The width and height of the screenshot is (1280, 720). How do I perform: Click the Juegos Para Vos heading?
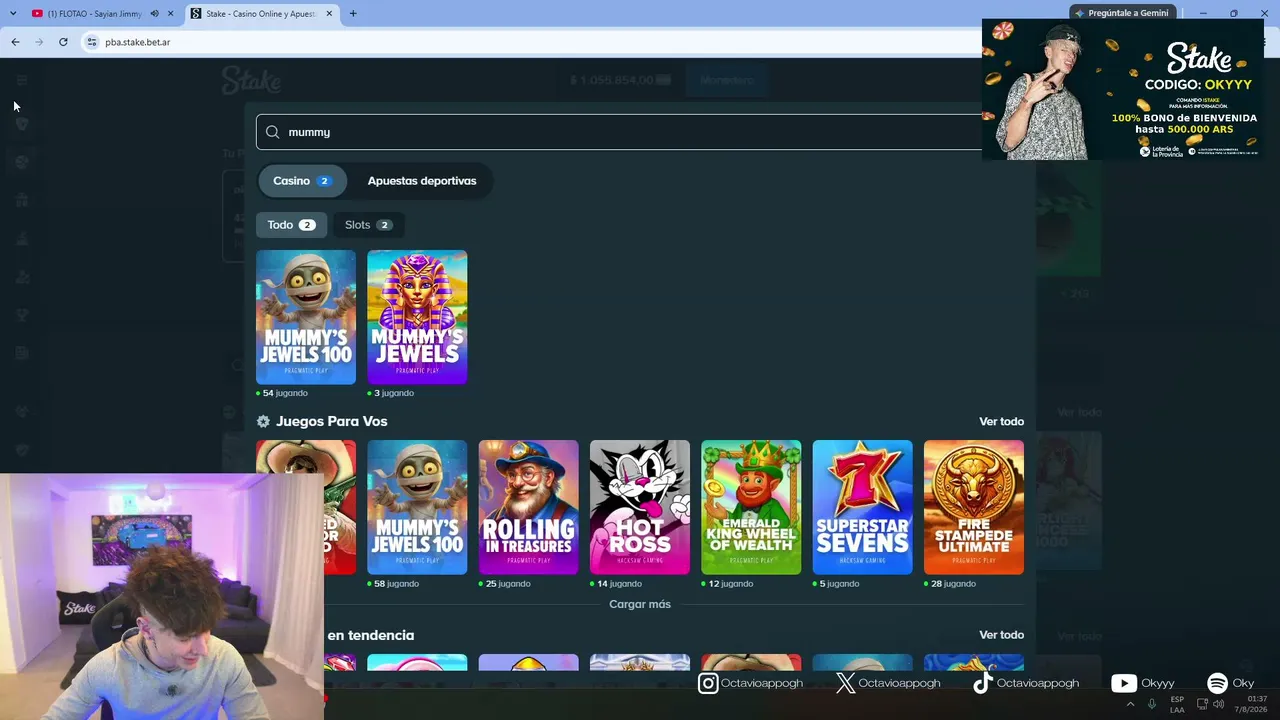tap(332, 422)
